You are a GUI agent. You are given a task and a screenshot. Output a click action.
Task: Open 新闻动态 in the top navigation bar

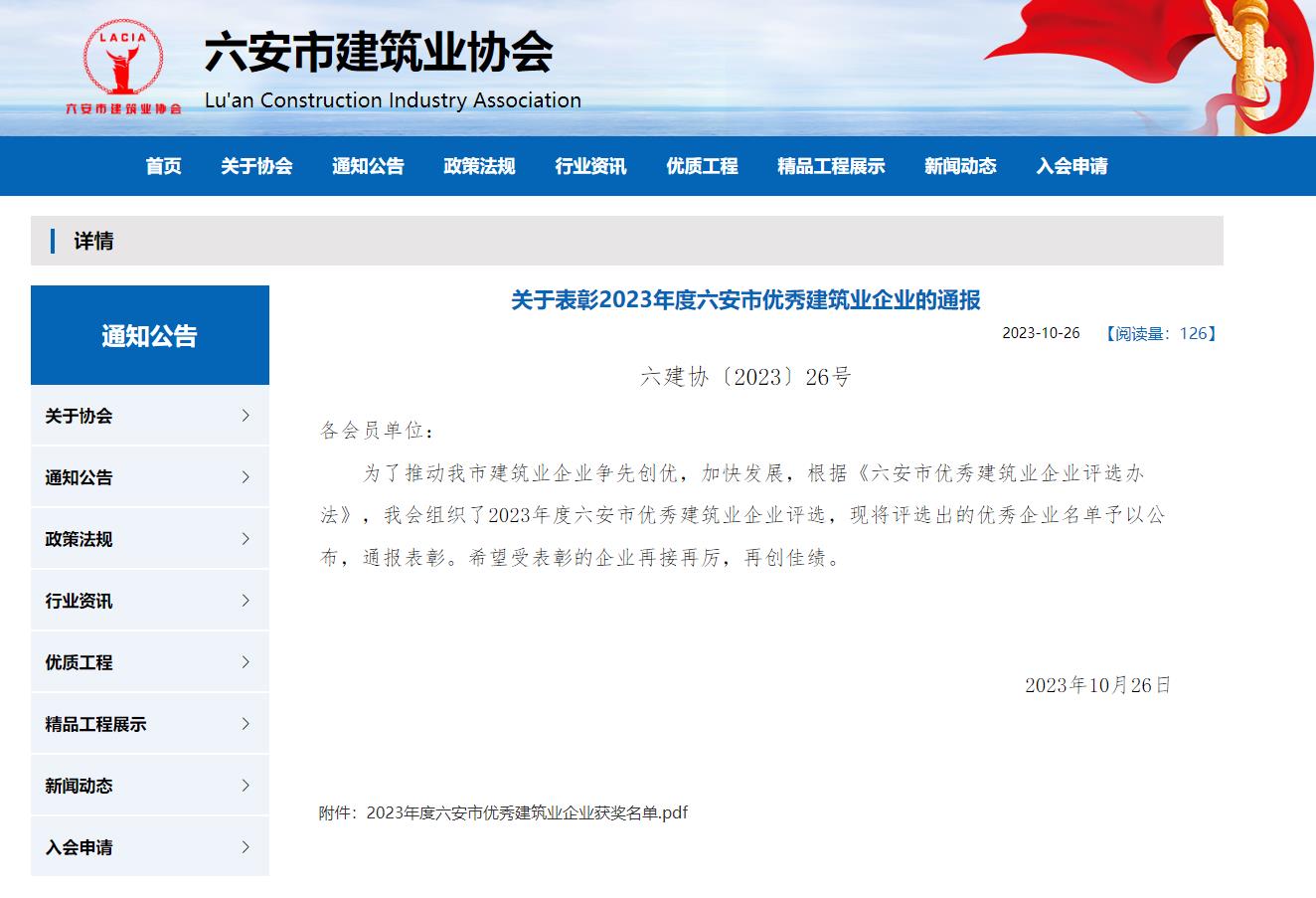pyautogui.click(x=960, y=166)
